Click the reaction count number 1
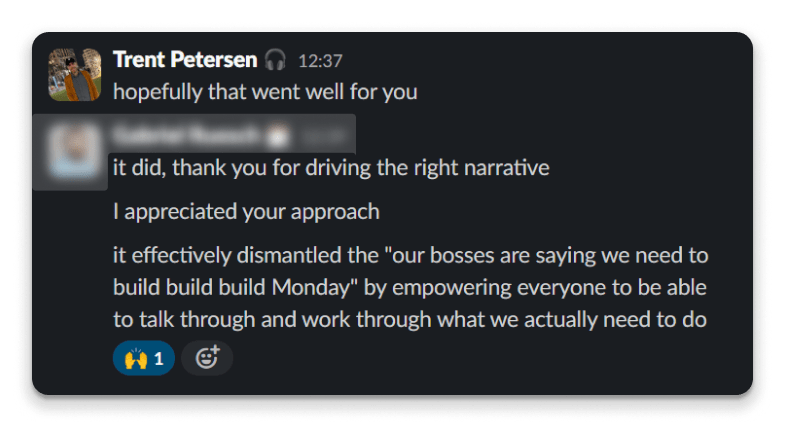The width and height of the screenshot is (785, 427). tap(158, 357)
